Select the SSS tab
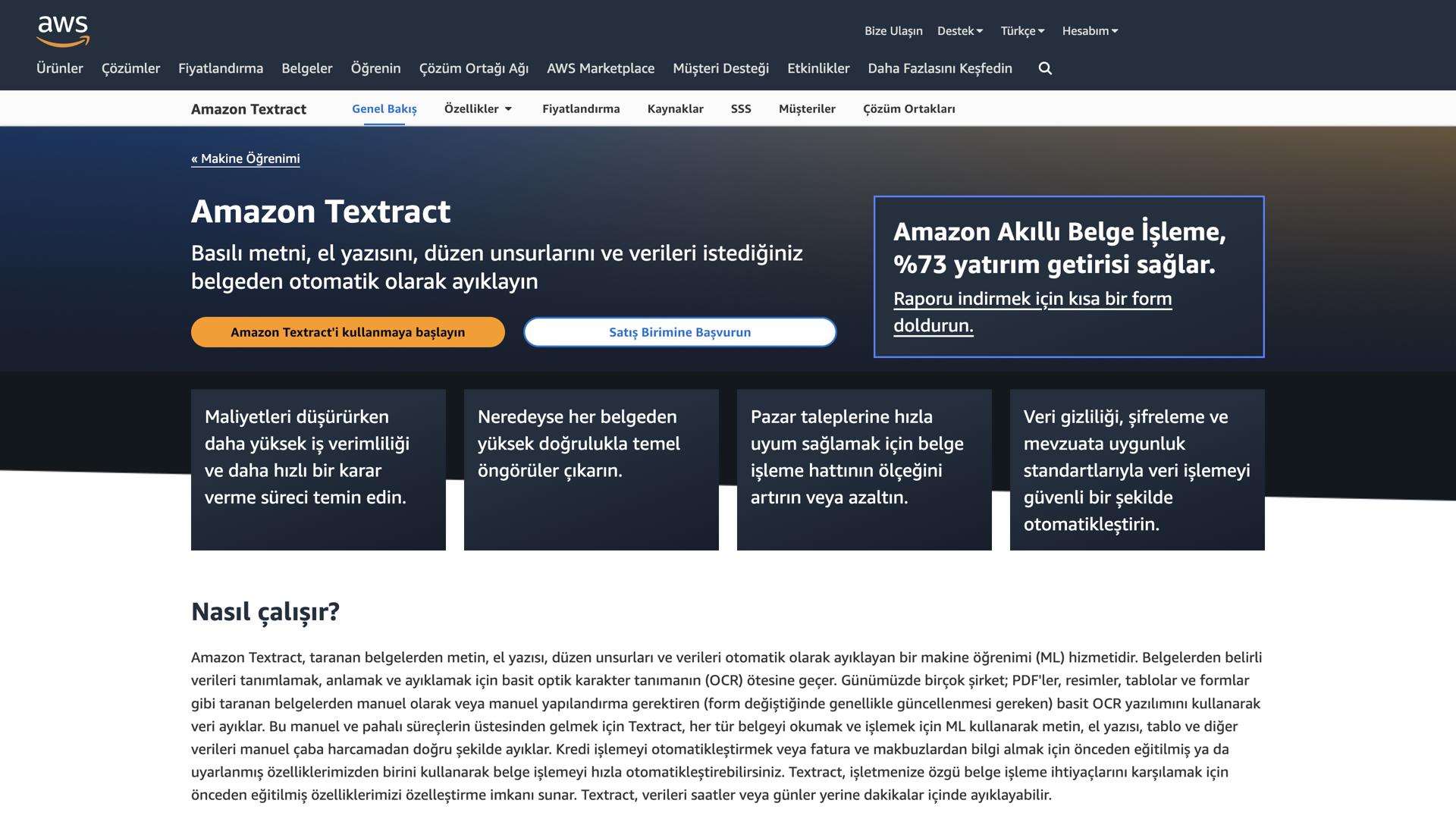1456x819 pixels. pos(740,108)
